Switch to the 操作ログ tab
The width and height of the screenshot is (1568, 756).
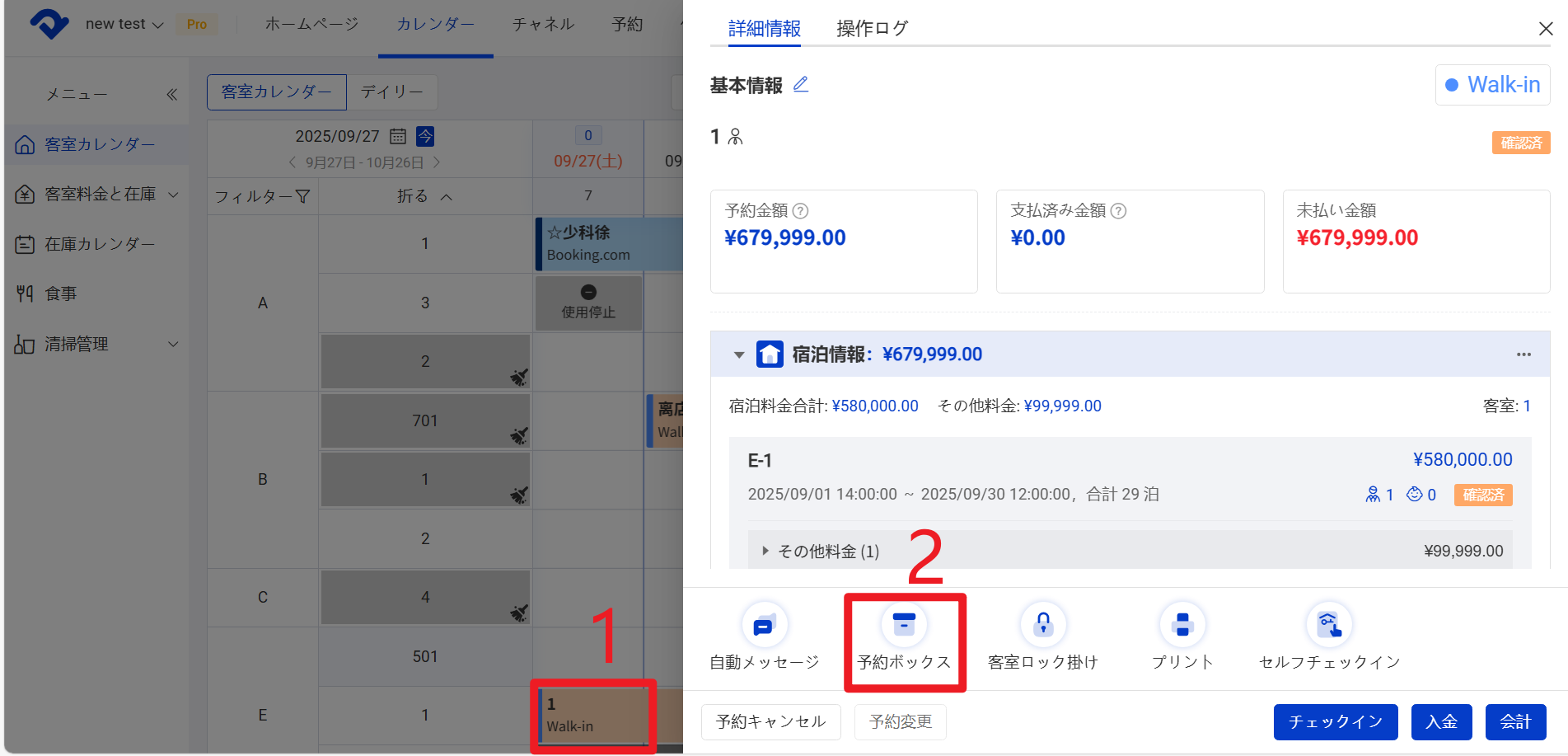(x=872, y=29)
